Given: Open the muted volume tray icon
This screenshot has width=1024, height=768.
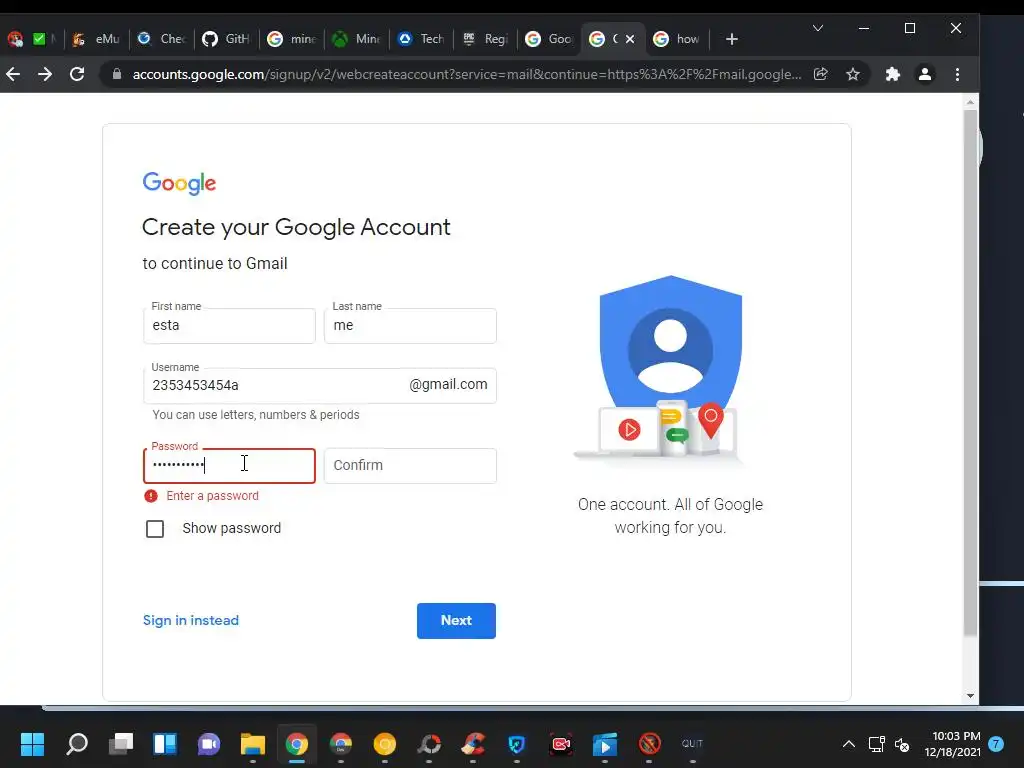Looking at the screenshot, I should click(903, 743).
